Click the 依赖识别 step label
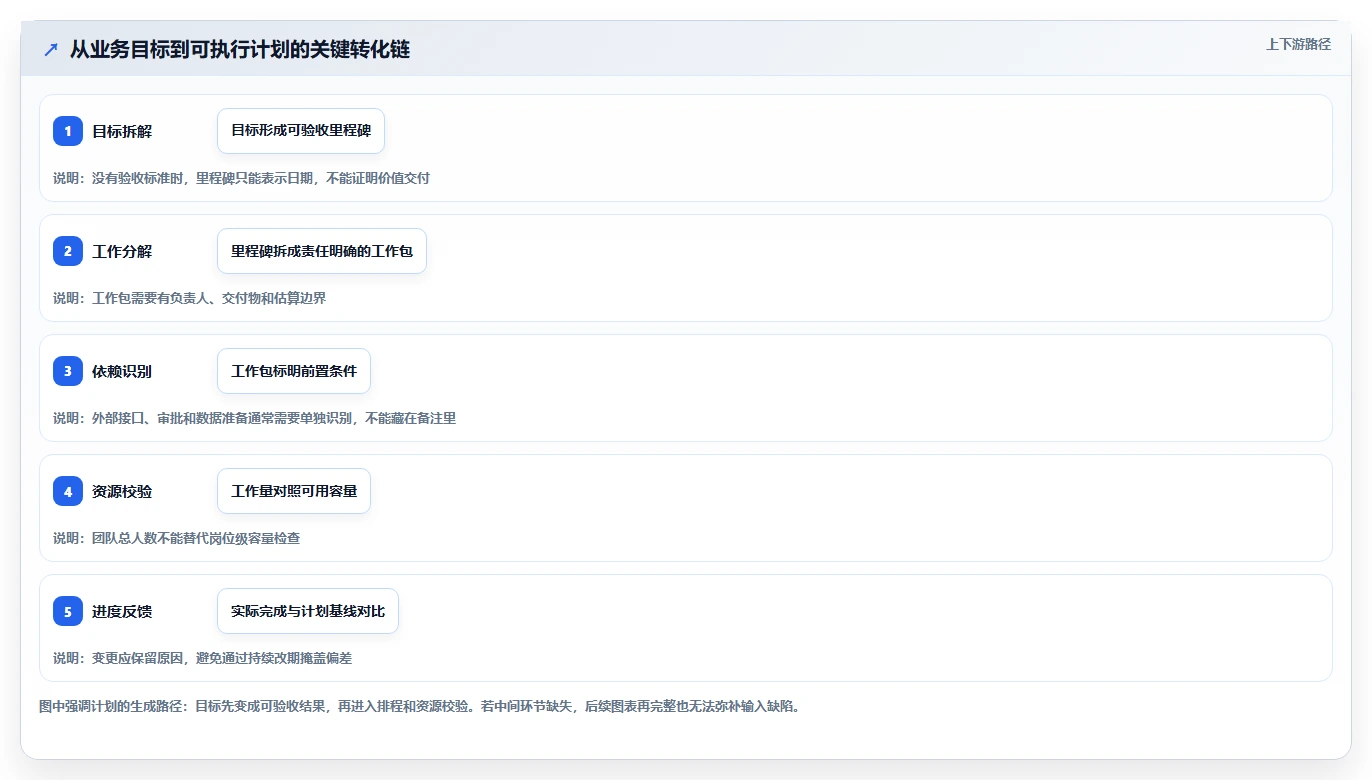 pyautogui.click(x=122, y=371)
